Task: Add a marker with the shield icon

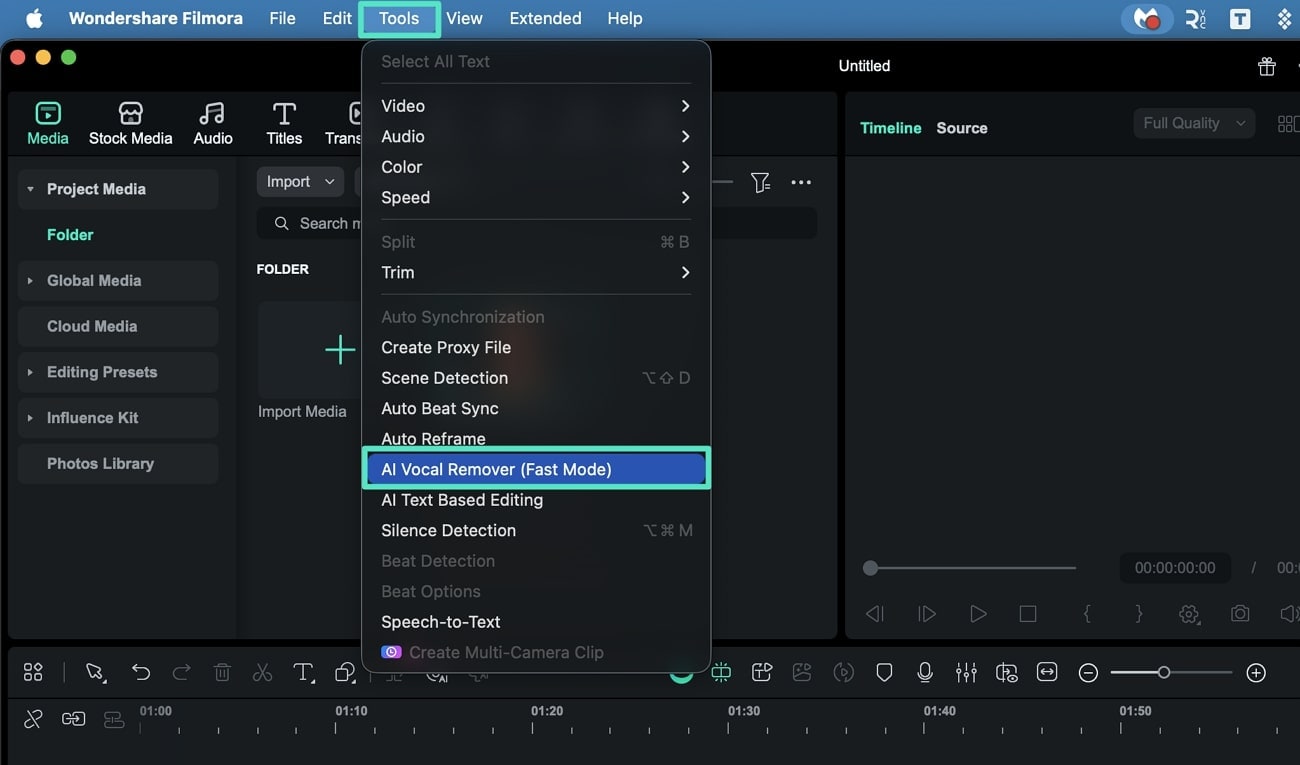Action: pos(884,672)
